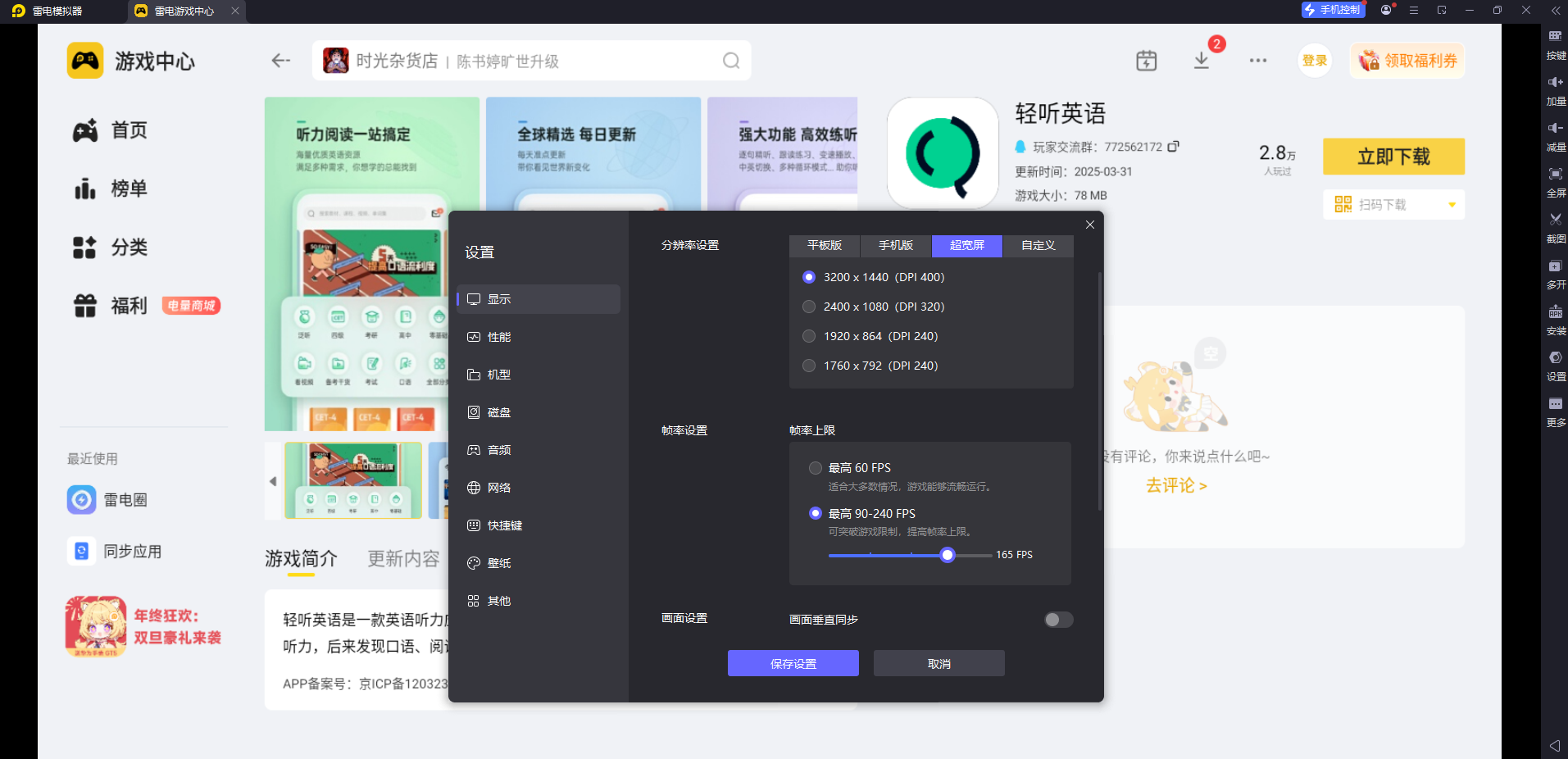Click the 保存设置 button

[793, 663]
